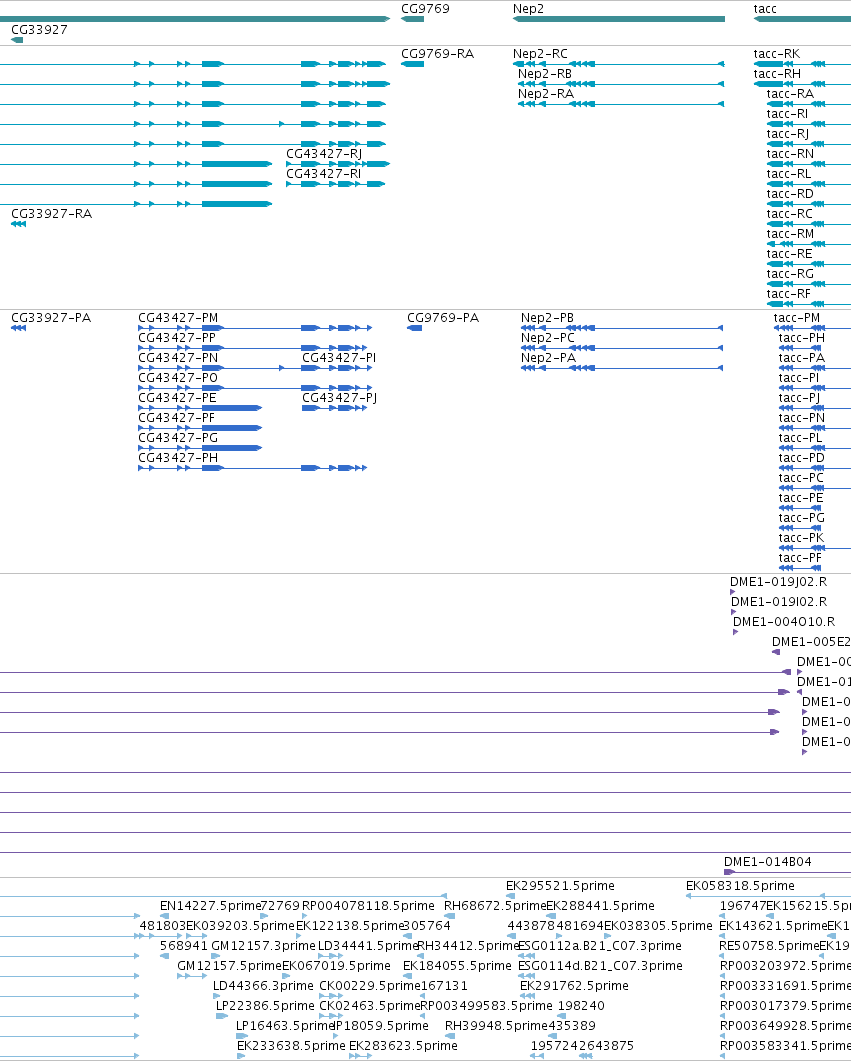The height and width of the screenshot is (1061, 851).
Task: Click the GM12157.3prime EST label
Action: pyautogui.click(x=263, y=945)
